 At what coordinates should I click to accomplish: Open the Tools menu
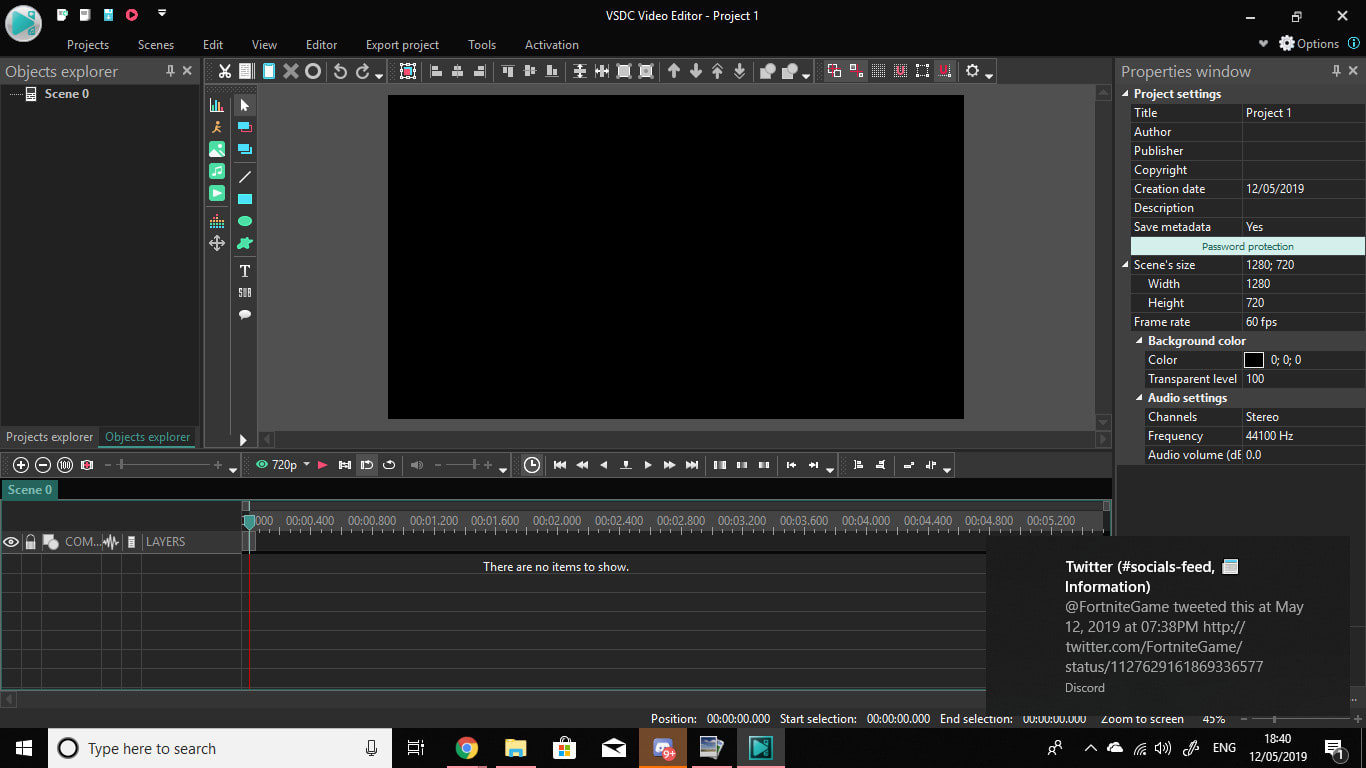click(x=482, y=45)
